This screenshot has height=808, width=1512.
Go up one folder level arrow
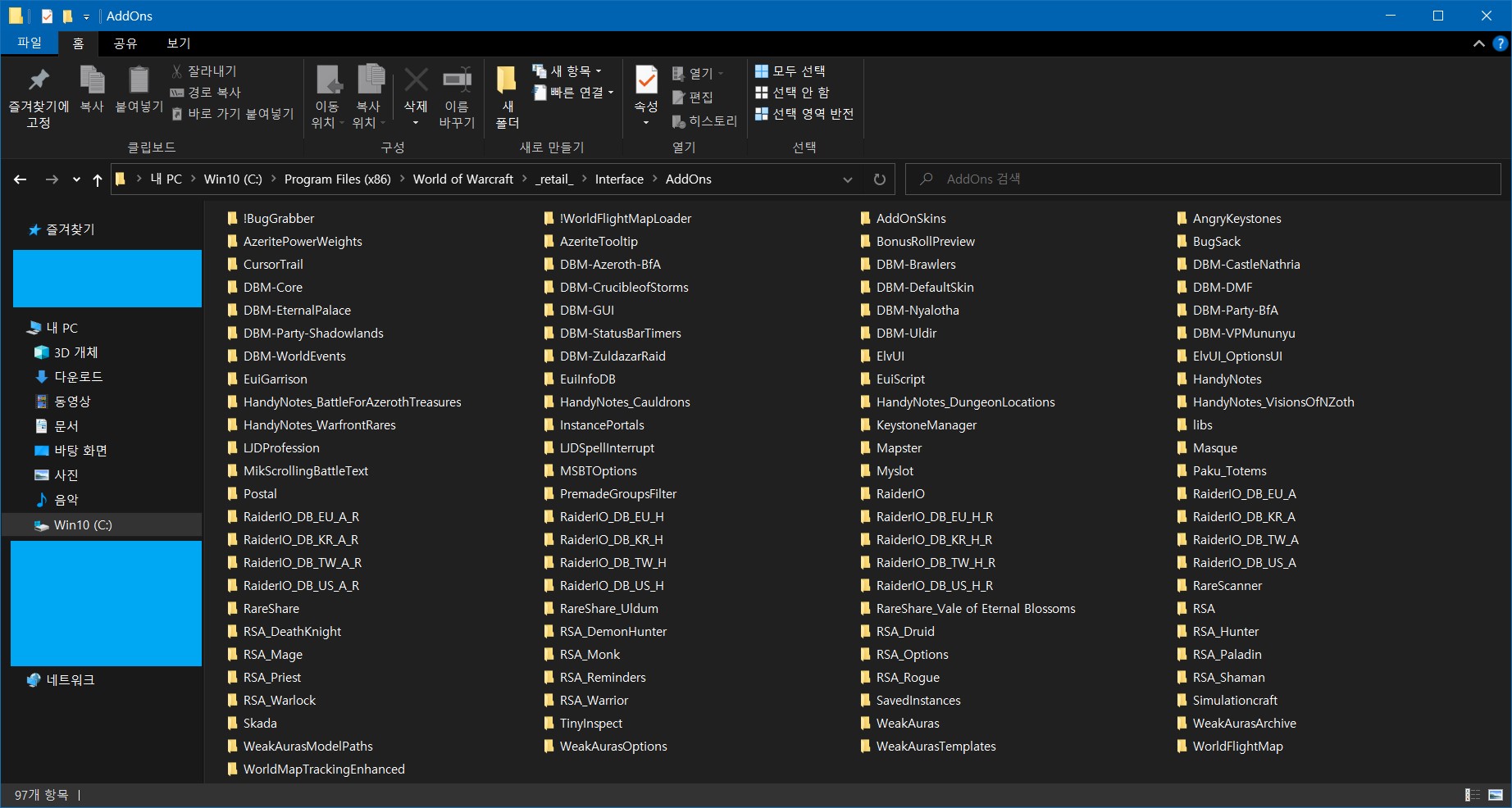(98, 179)
